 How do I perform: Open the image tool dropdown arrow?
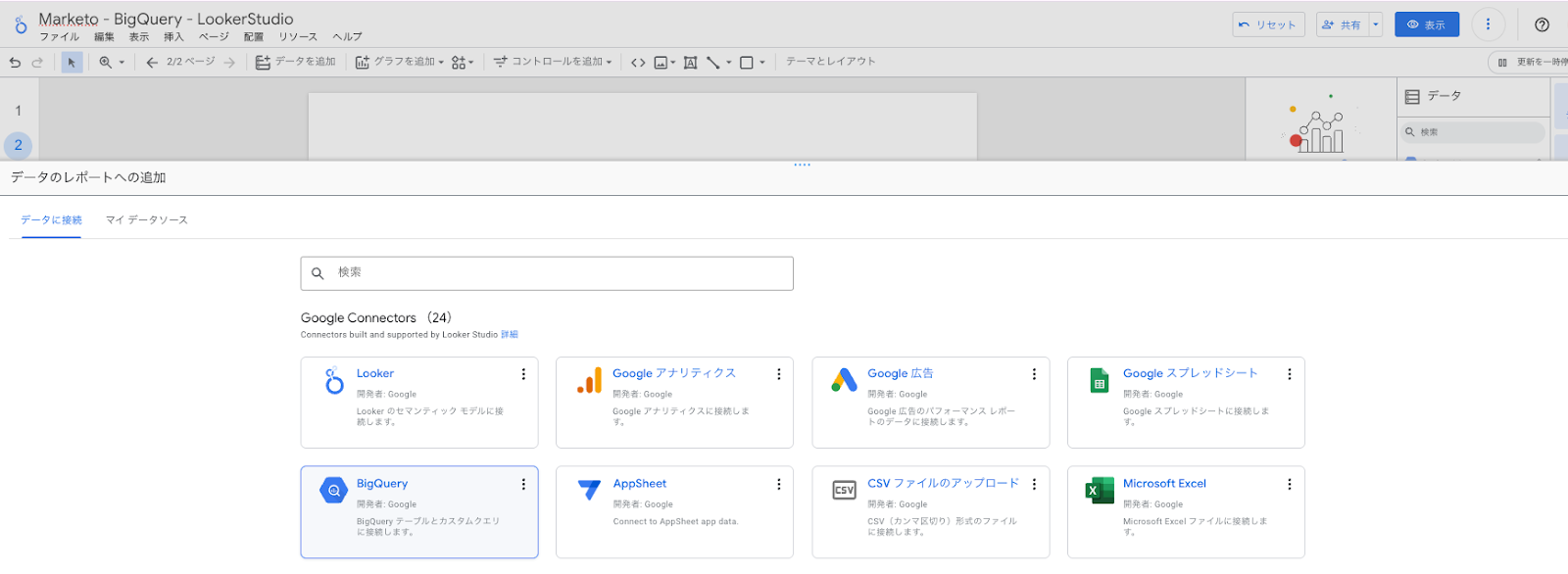(673, 63)
